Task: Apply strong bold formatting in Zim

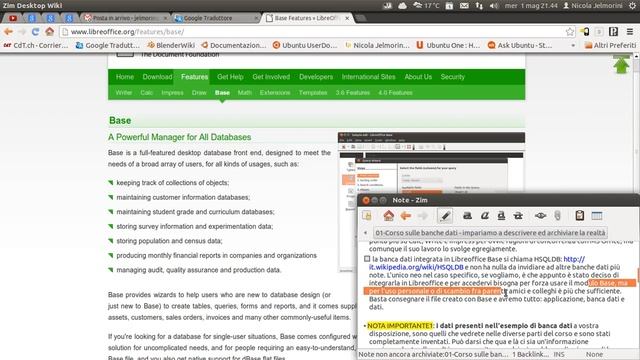Action: [467, 216]
